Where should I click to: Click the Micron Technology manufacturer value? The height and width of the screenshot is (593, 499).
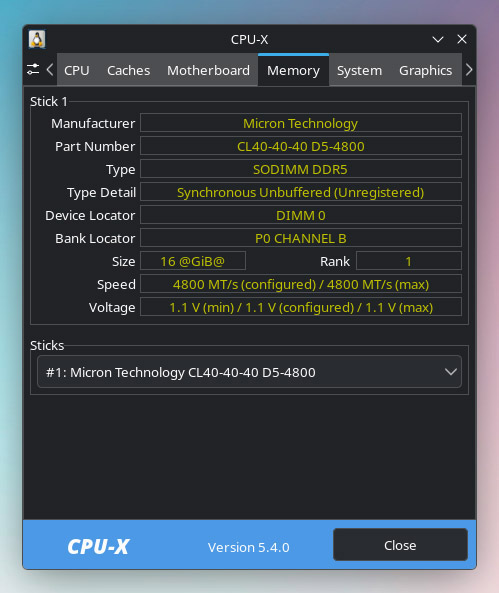(x=301, y=123)
